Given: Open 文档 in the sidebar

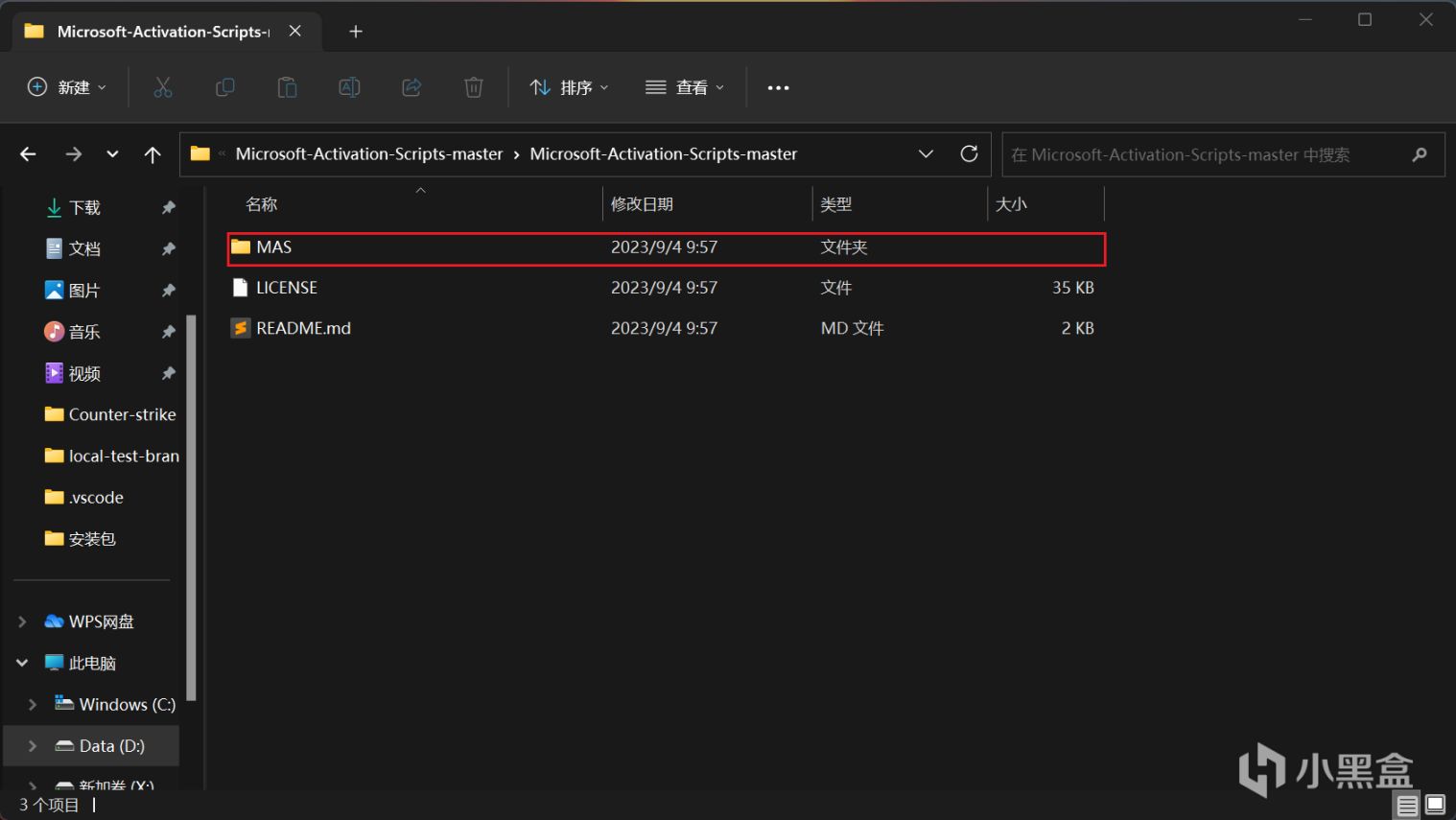Looking at the screenshot, I should 84,248.
